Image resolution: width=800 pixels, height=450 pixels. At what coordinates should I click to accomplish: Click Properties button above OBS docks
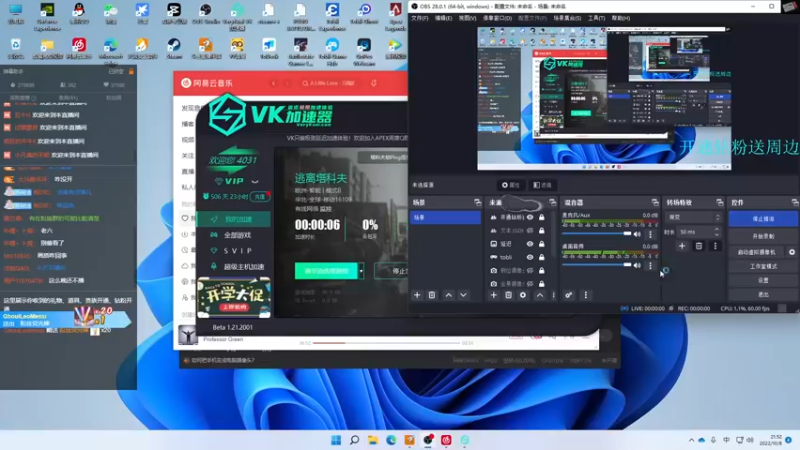tap(511, 185)
